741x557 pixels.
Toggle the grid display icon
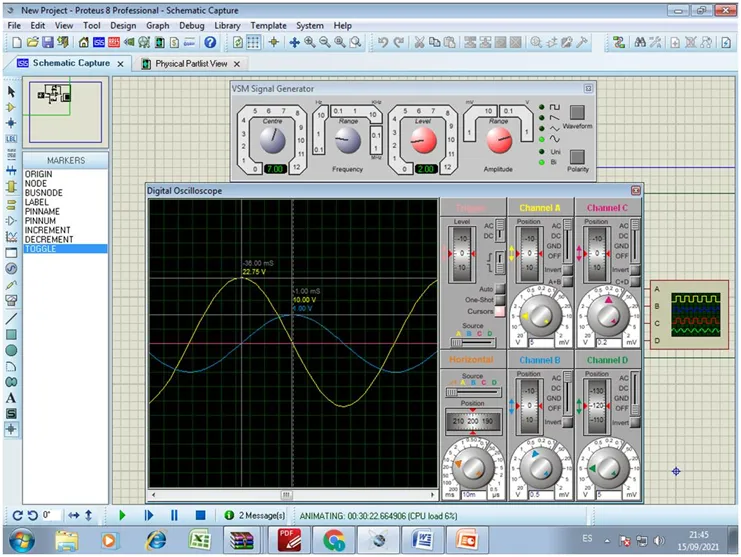coord(253,43)
